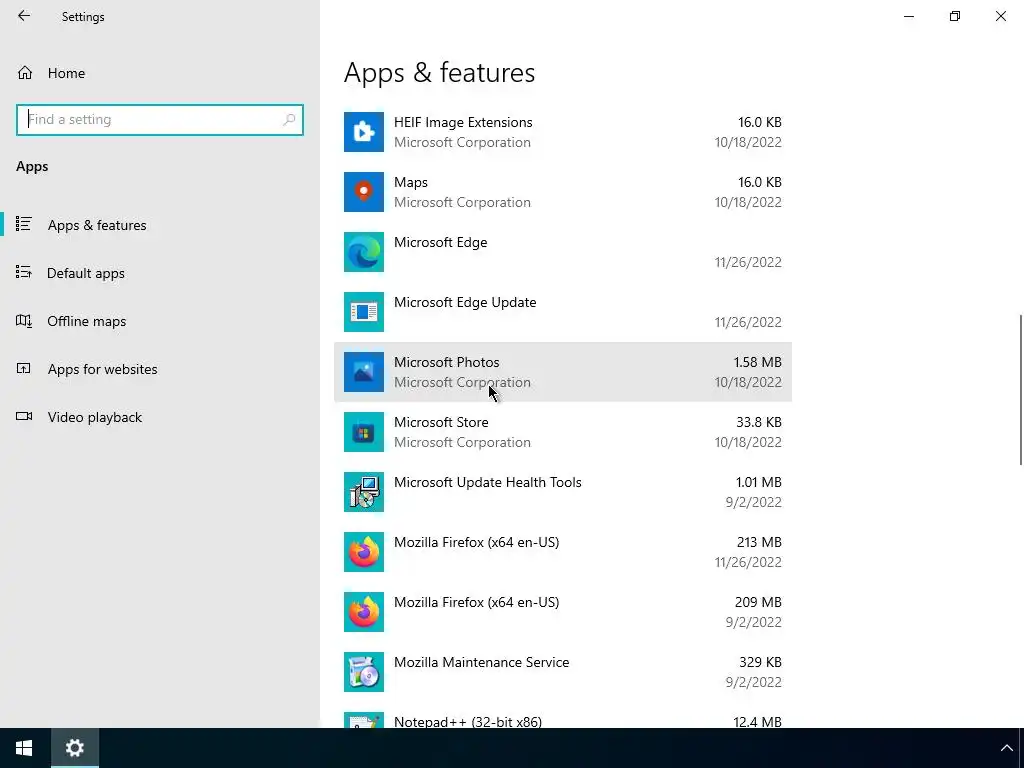
Task: Select the Maps app name
Action: coord(411,182)
